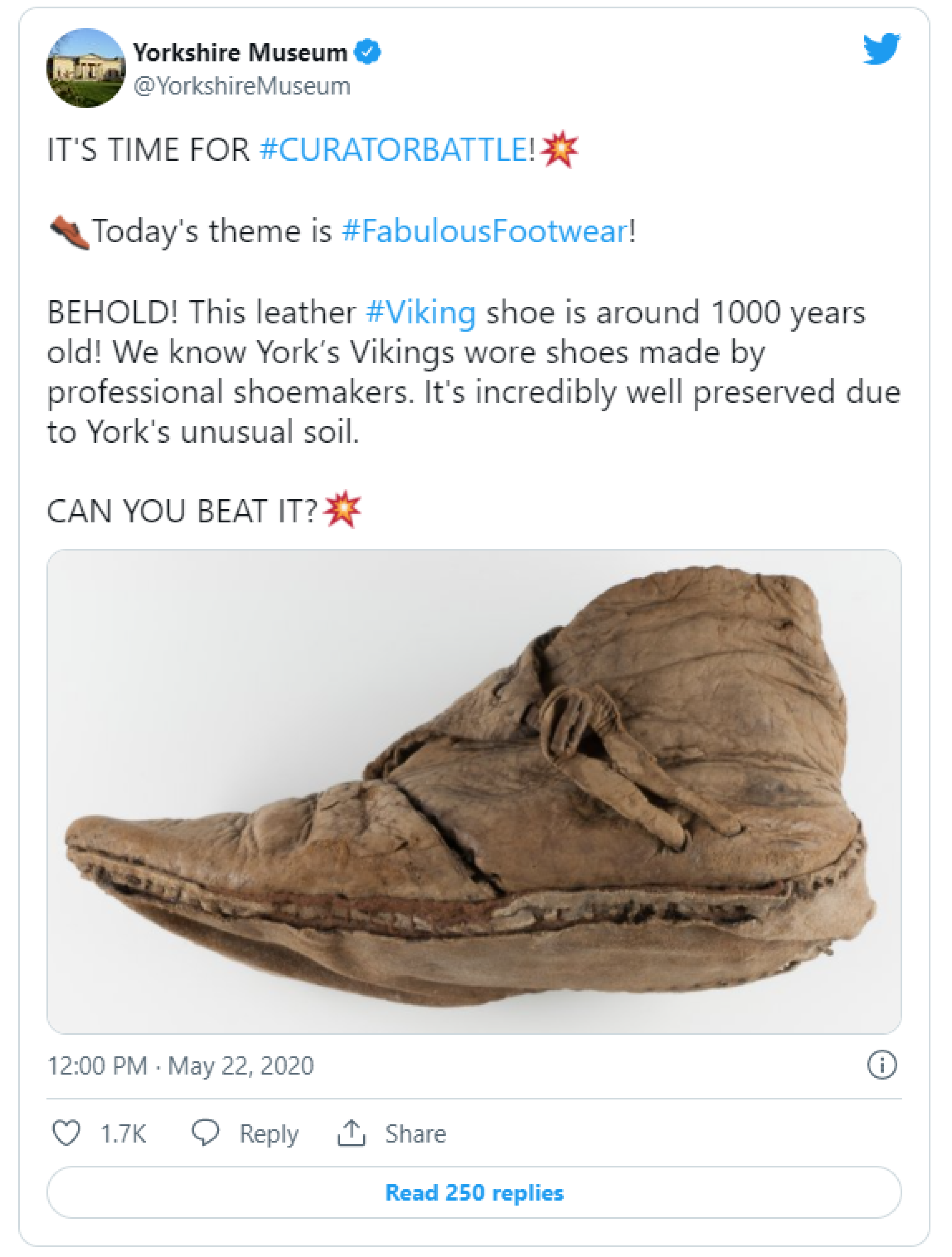This screenshot has height=1257, width=952.
Task: Like the tweet with the heart icon
Action: (x=66, y=1133)
